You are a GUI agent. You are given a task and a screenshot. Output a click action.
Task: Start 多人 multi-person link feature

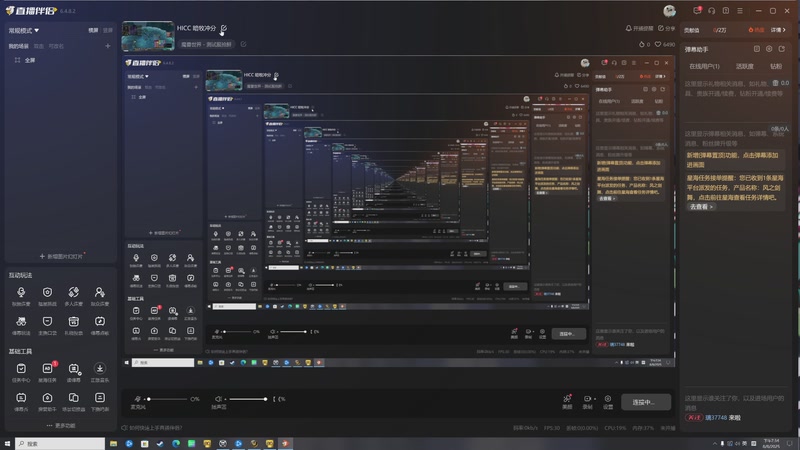[73, 295]
